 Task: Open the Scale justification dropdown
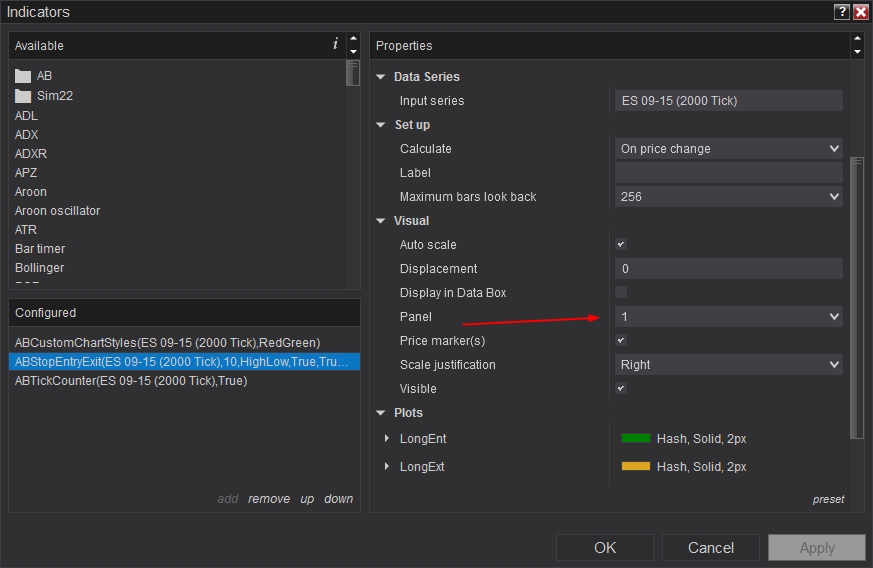[729, 365]
